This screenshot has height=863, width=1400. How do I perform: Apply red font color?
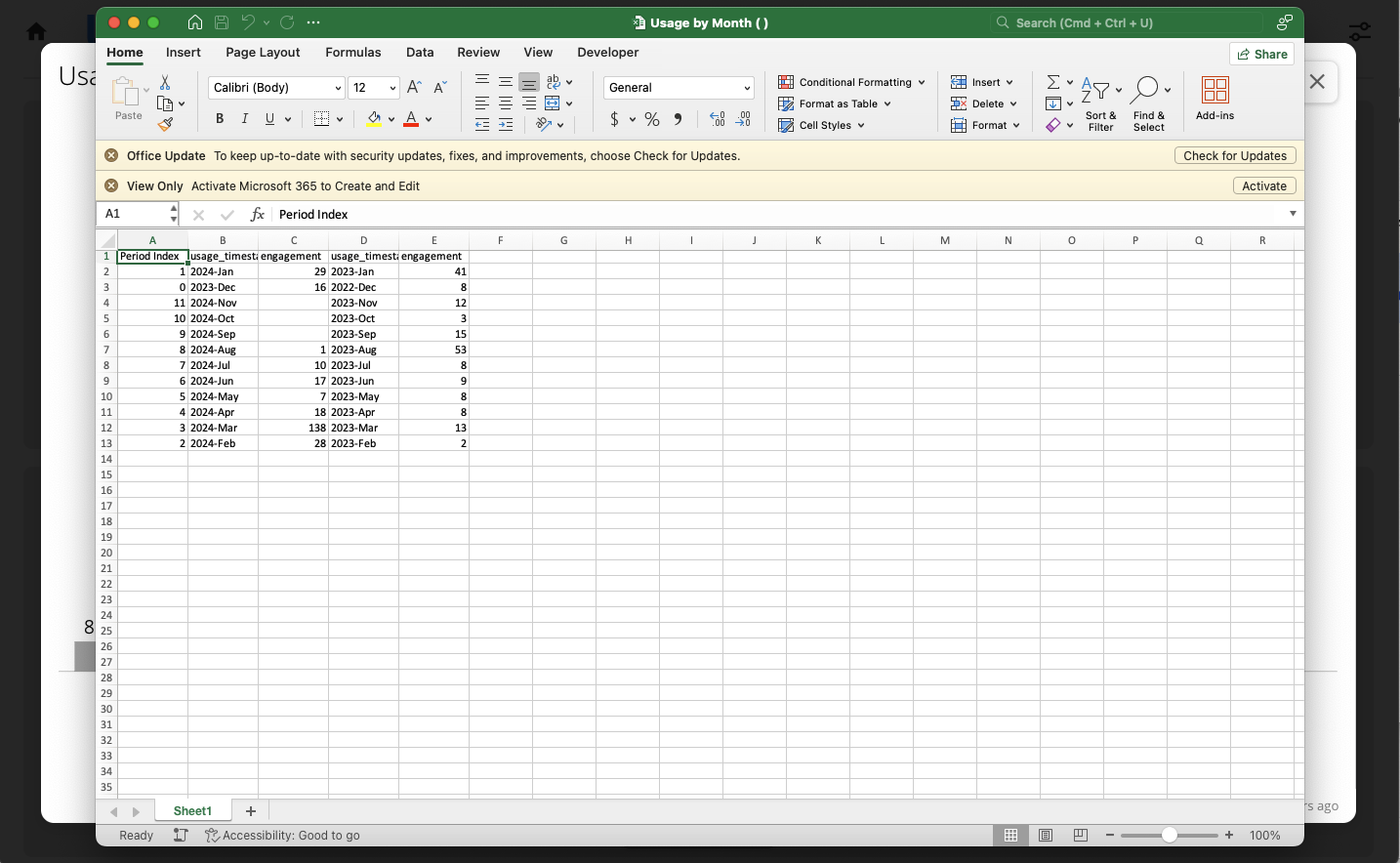[411, 119]
